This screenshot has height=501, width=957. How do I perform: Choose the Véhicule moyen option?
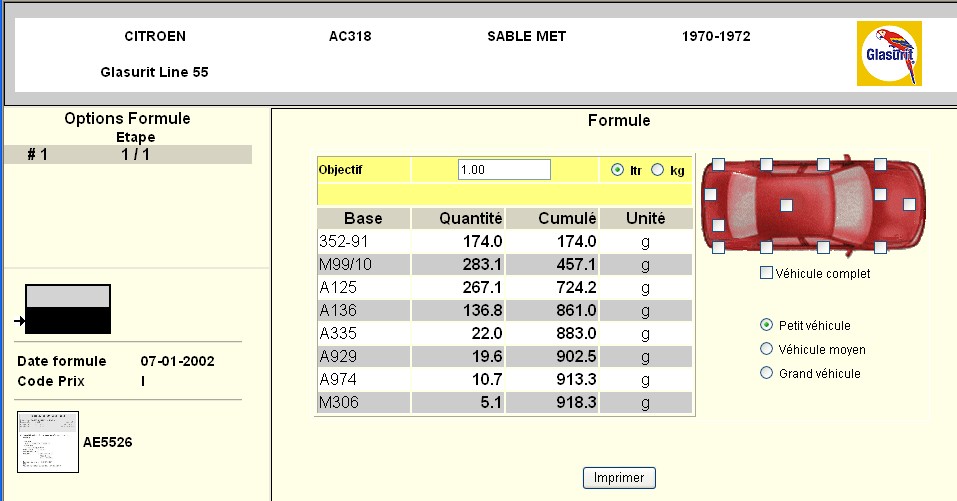[767, 349]
